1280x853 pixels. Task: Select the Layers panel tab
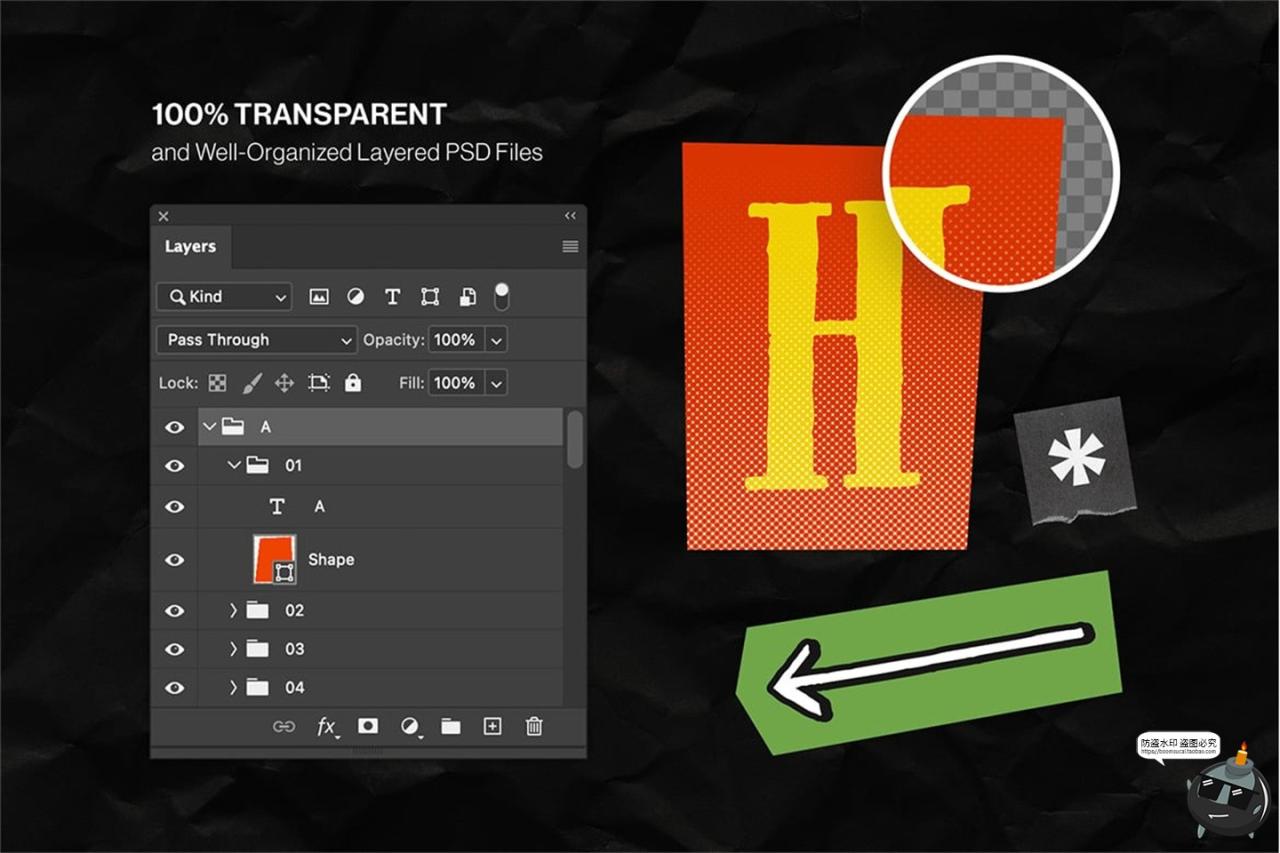pos(190,247)
